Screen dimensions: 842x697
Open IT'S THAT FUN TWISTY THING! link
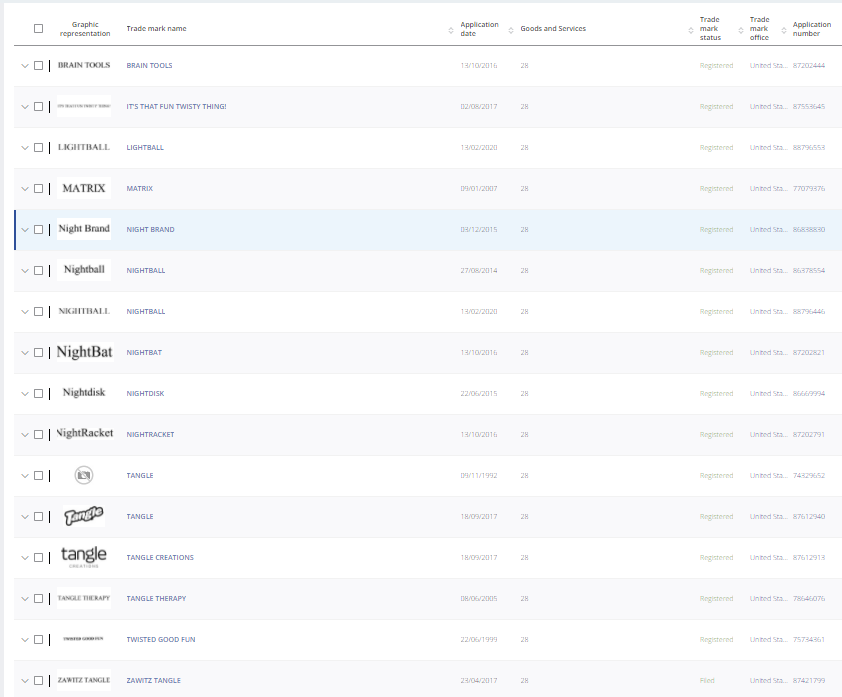pyautogui.click(x=176, y=106)
